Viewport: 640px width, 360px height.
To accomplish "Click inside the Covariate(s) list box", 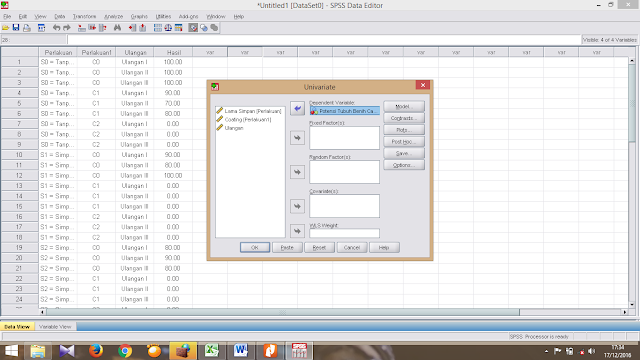I will [x=344, y=206].
